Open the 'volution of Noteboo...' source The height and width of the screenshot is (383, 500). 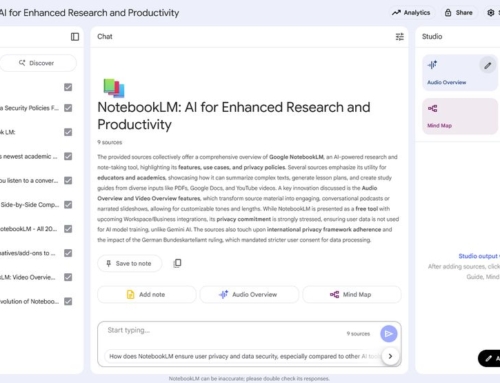[x=29, y=301]
